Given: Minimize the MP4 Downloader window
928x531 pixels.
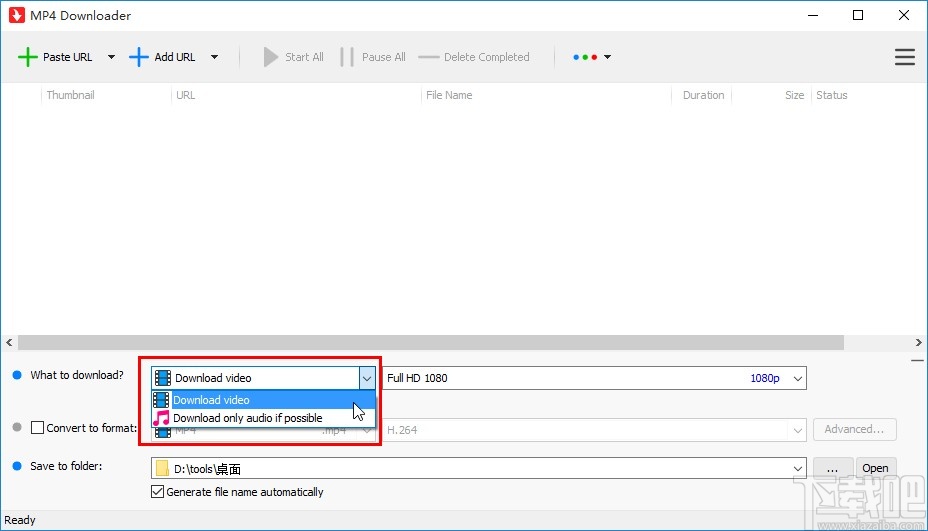Looking at the screenshot, I should tap(813, 15).
